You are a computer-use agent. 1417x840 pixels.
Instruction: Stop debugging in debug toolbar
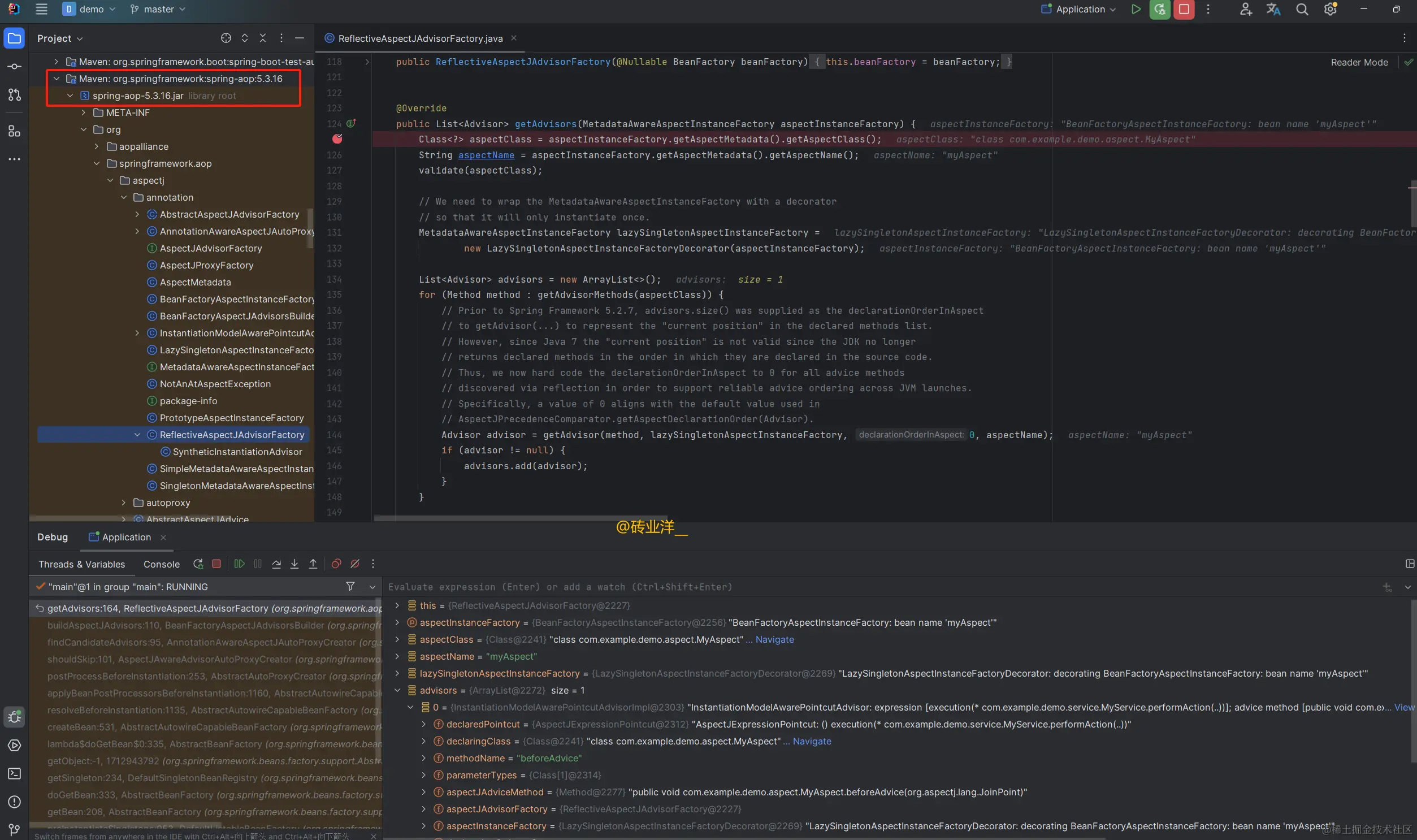(216, 564)
